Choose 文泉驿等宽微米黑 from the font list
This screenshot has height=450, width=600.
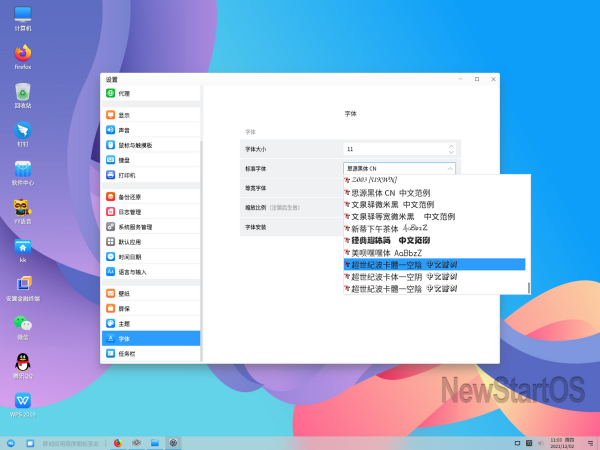click(x=434, y=217)
